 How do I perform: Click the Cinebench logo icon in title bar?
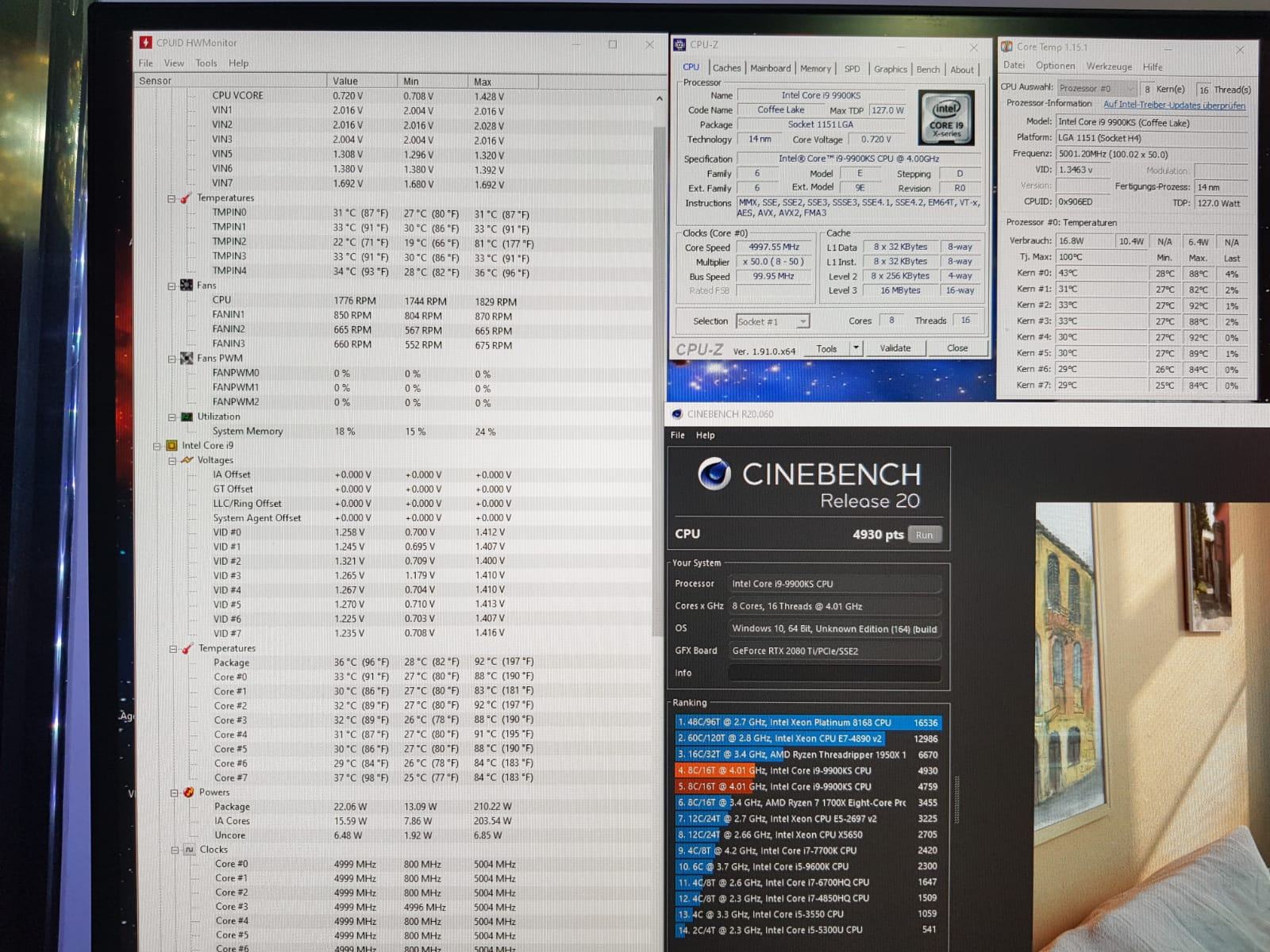tap(677, 414)
